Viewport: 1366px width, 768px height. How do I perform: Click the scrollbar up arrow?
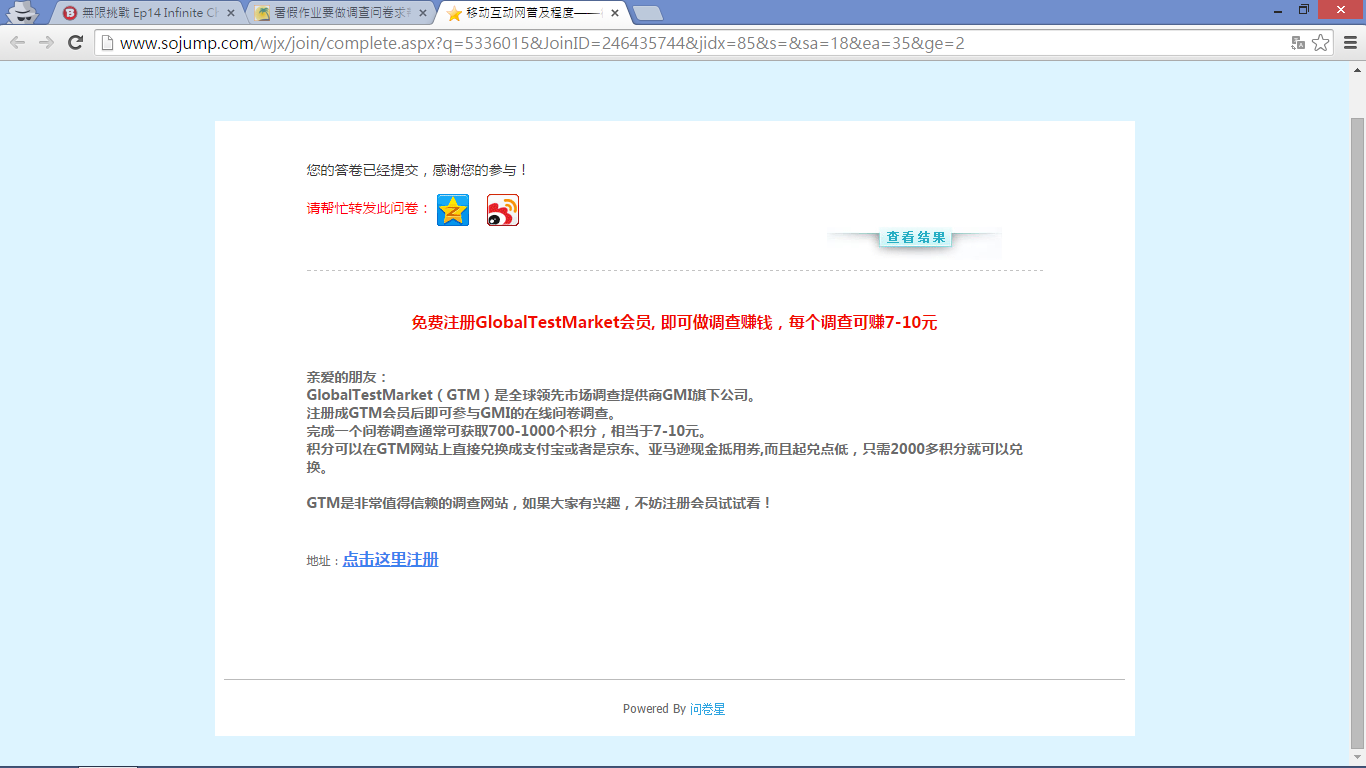pos(1358,70)
